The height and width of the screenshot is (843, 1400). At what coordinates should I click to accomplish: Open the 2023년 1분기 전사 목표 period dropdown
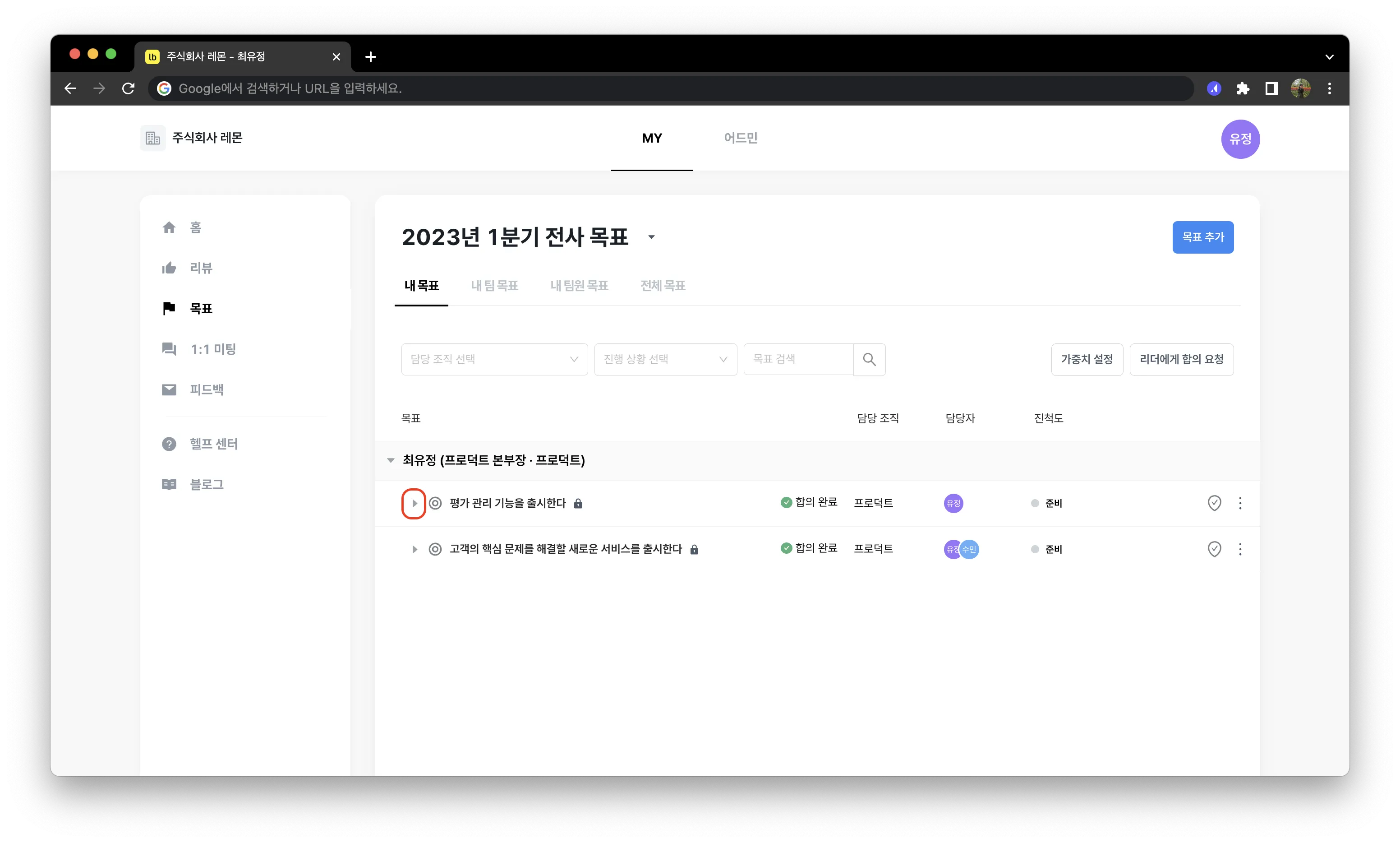[x=651, y=237]
